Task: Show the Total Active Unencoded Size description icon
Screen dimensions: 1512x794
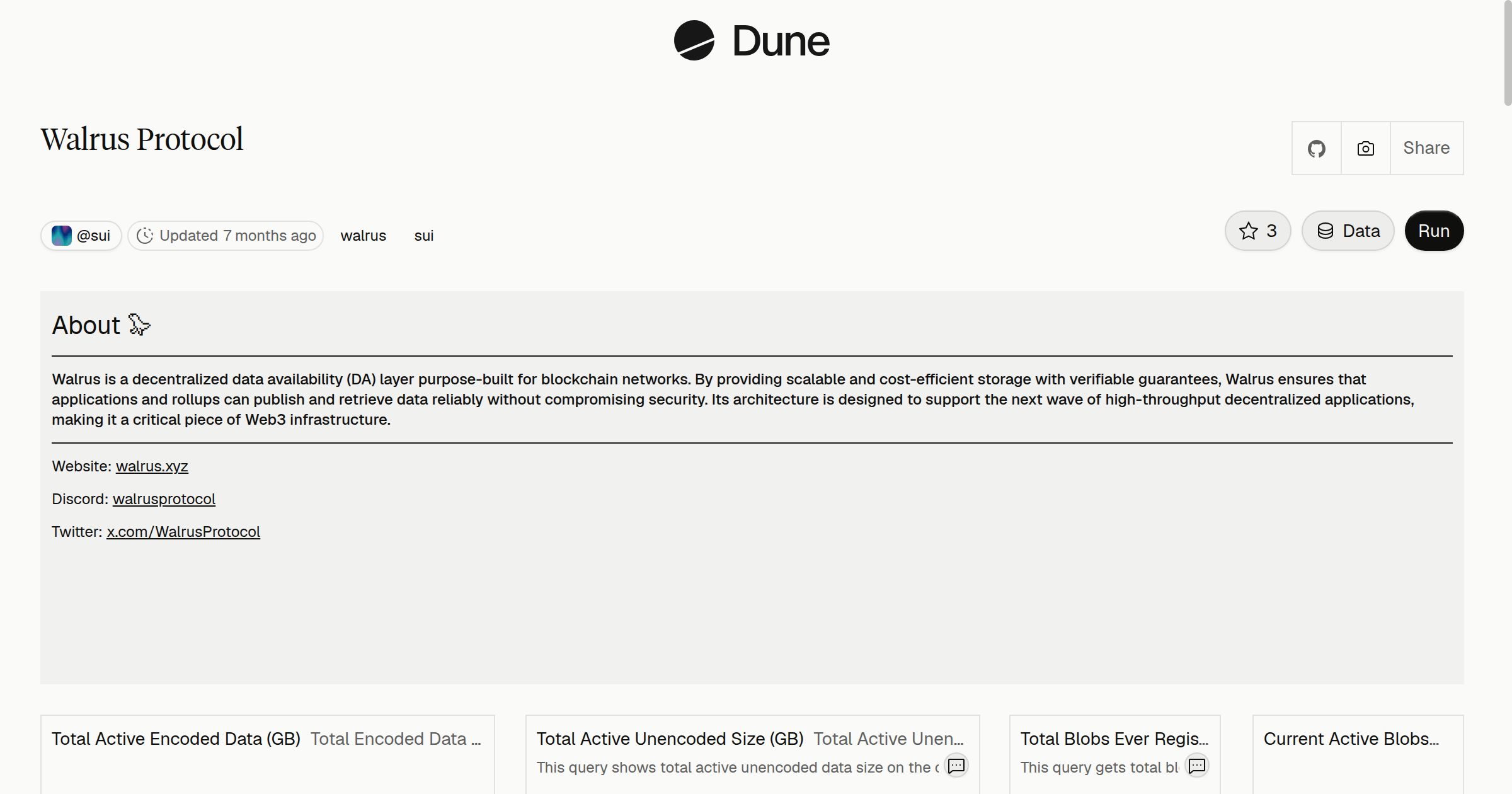Action: tap(956, 766)
